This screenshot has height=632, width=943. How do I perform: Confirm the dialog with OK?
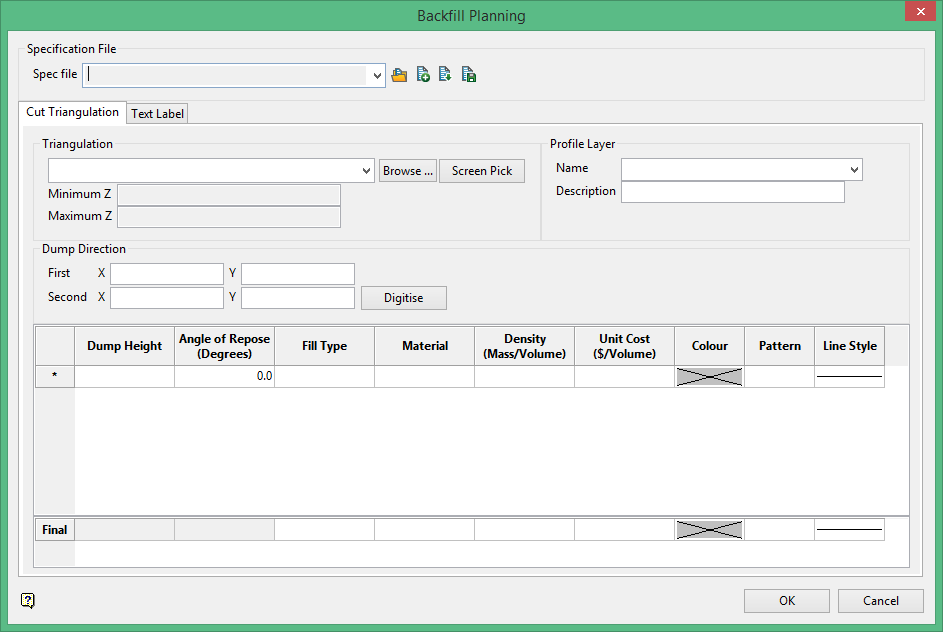pos(787,601)
